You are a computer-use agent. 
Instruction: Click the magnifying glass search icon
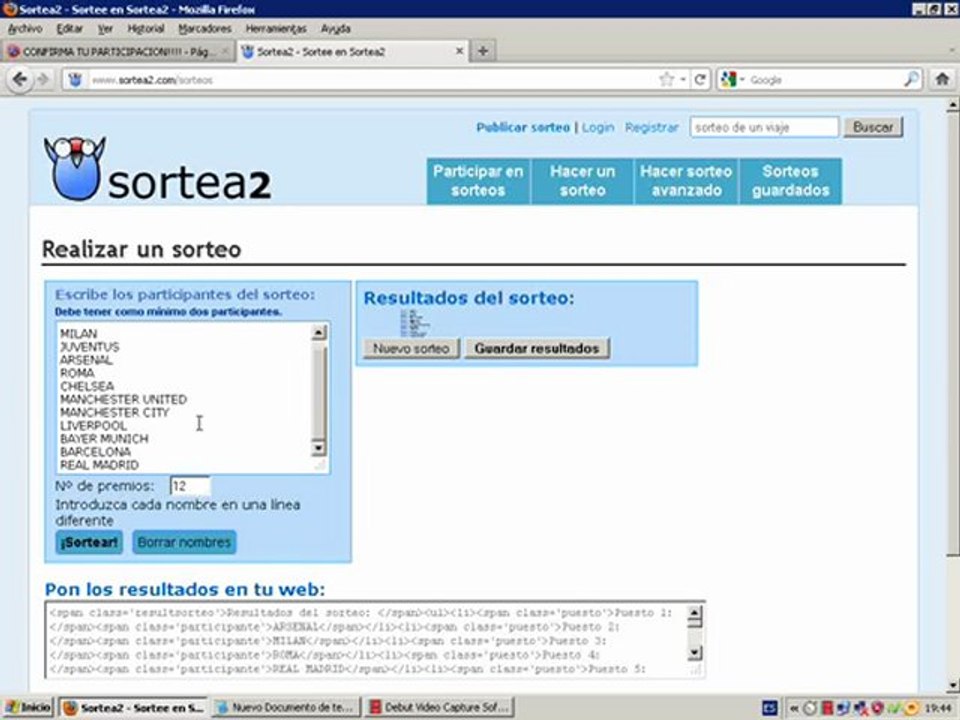click(x=911, y=79)
